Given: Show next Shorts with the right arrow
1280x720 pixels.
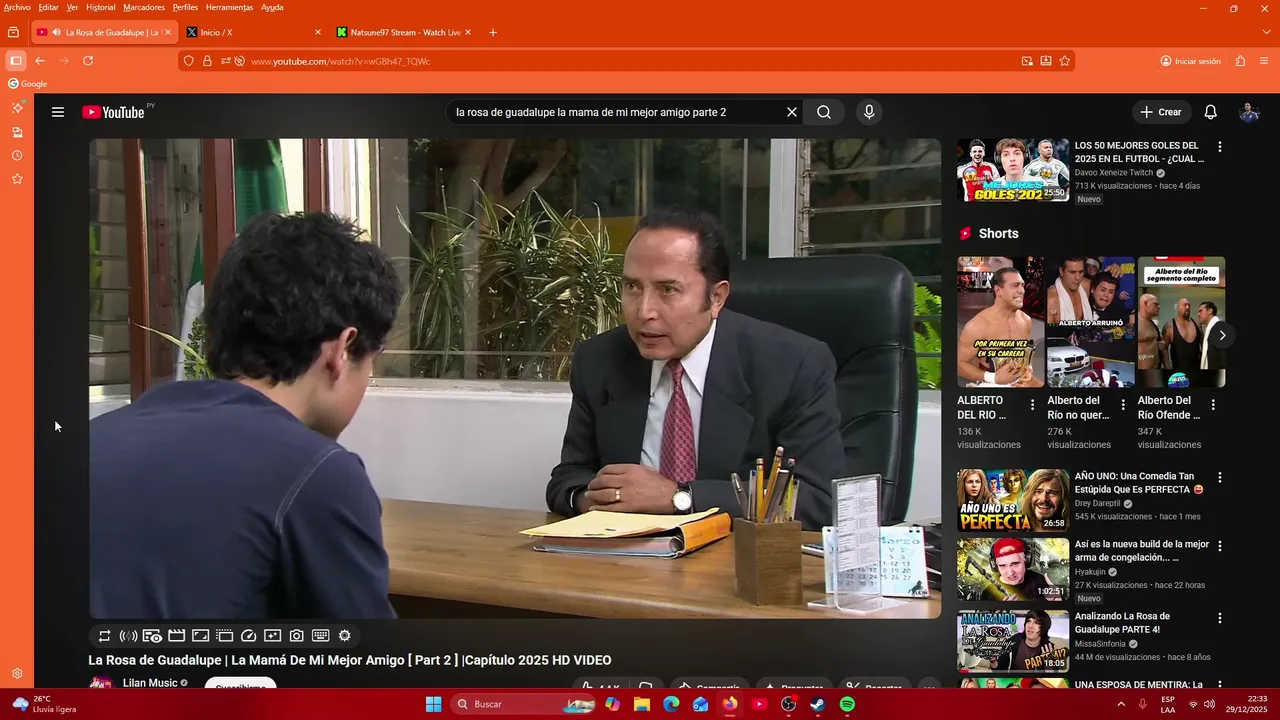Looking at the screenshot, I should tap(1222, 335).
